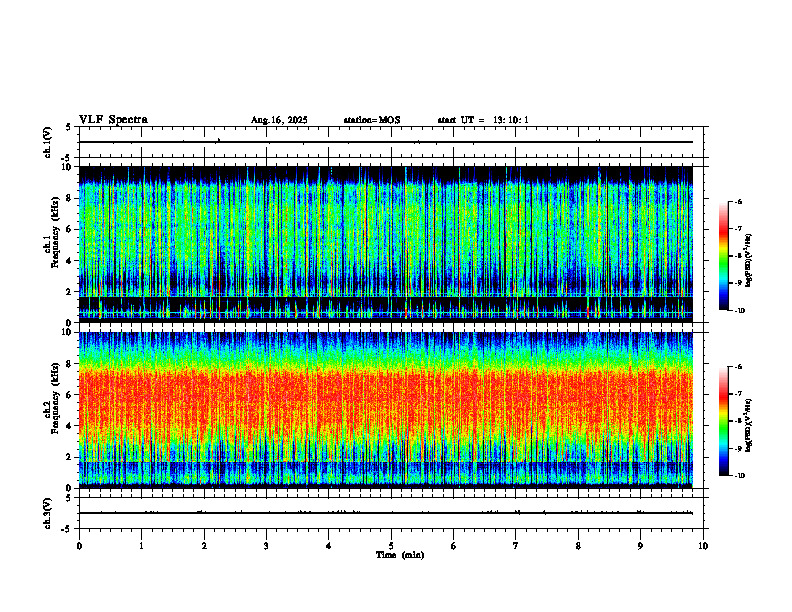Select the ch.1 "Frequency (kHz)" axis label
This screenshot has height=612, width=792.
pos(55,233)
